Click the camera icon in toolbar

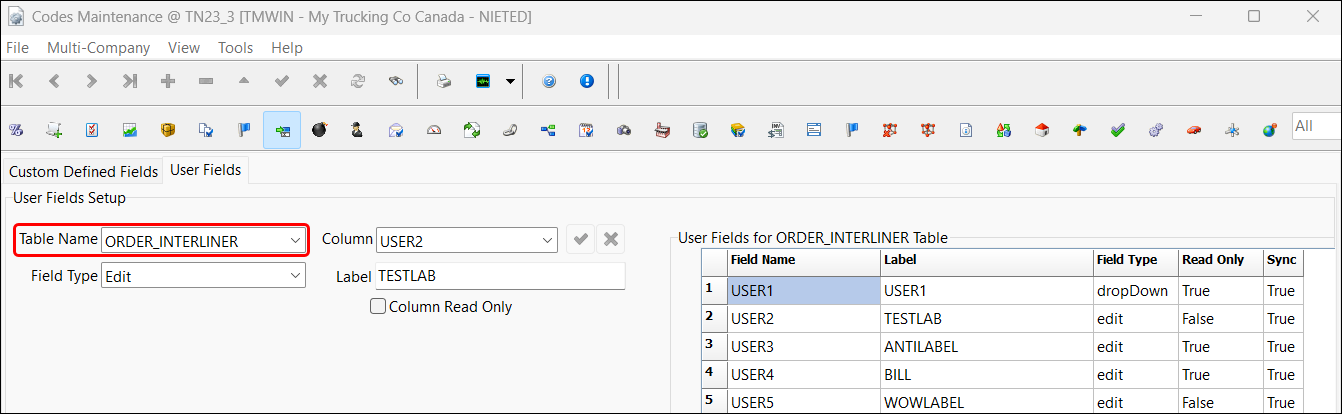click(623, 129)
